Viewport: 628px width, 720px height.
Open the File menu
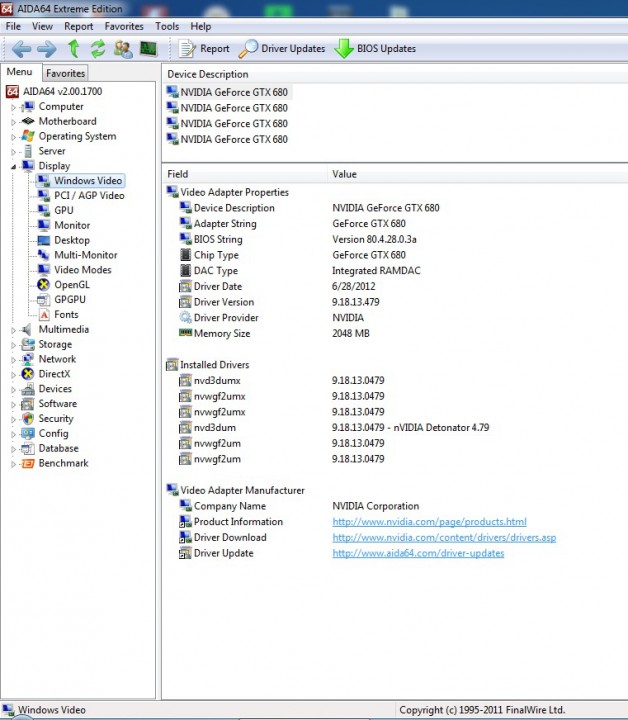click(x=13, y=27)
